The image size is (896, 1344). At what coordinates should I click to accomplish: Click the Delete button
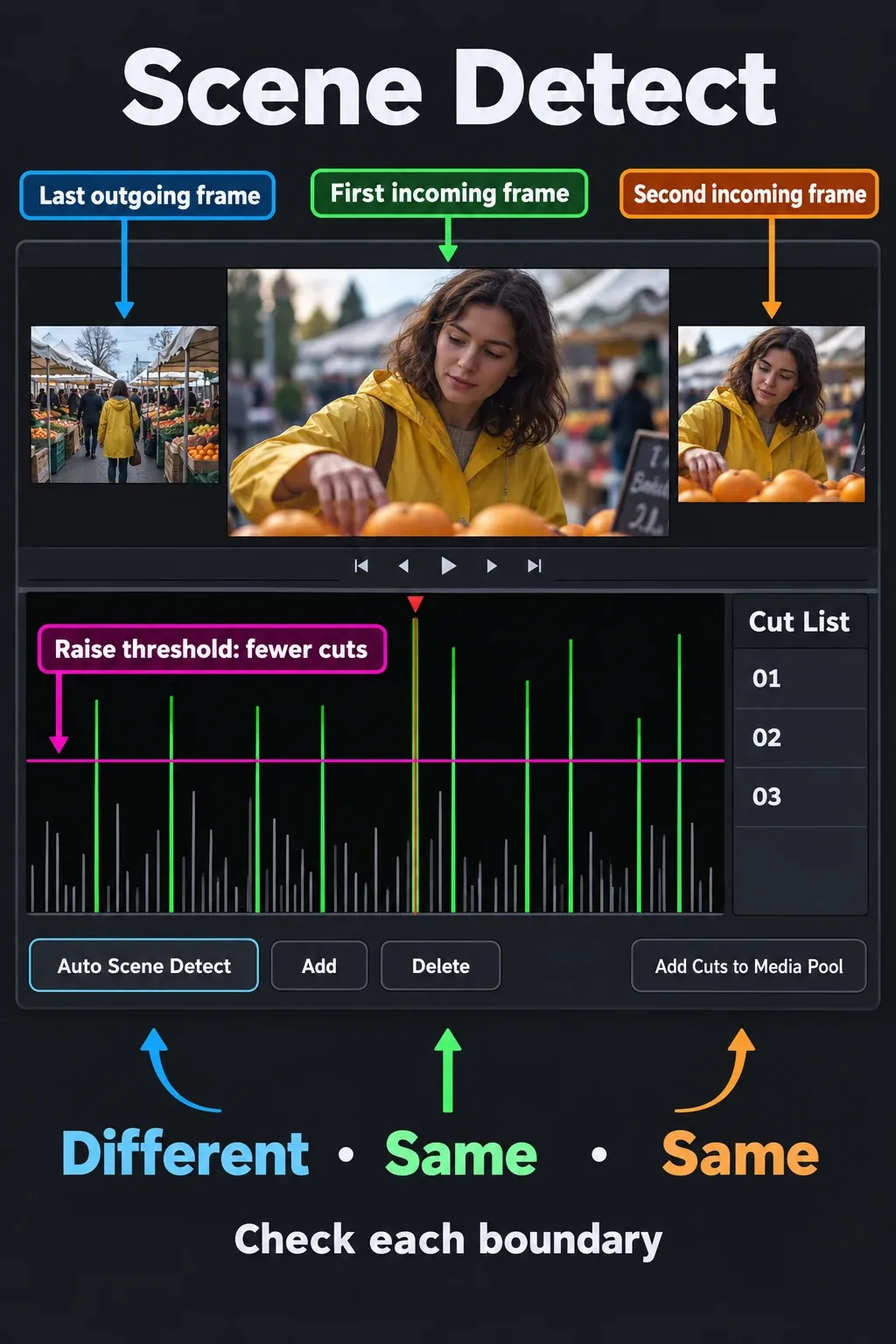pyautogui.click(x=440, y=965)
